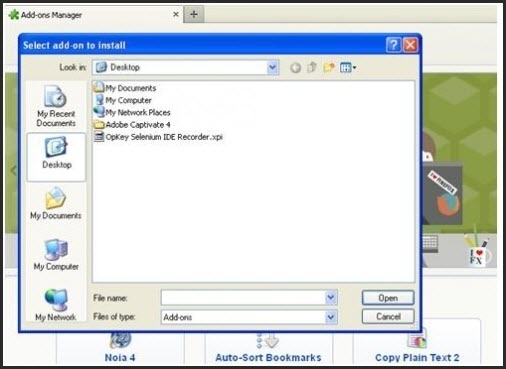The height and width of the screenshot is (369, 506).
Task: Open My Documents shortcut in sidebar
Action: [x=56, y=203]
